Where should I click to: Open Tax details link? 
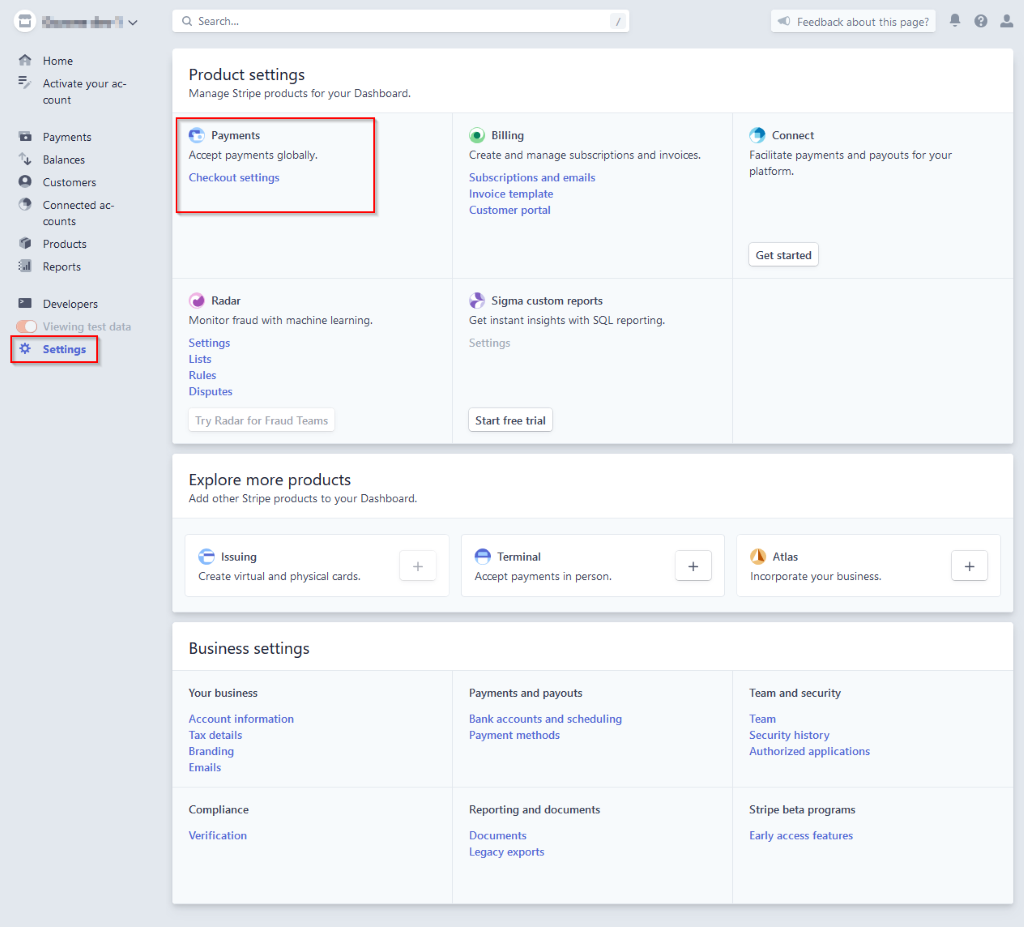coord(215,735)
